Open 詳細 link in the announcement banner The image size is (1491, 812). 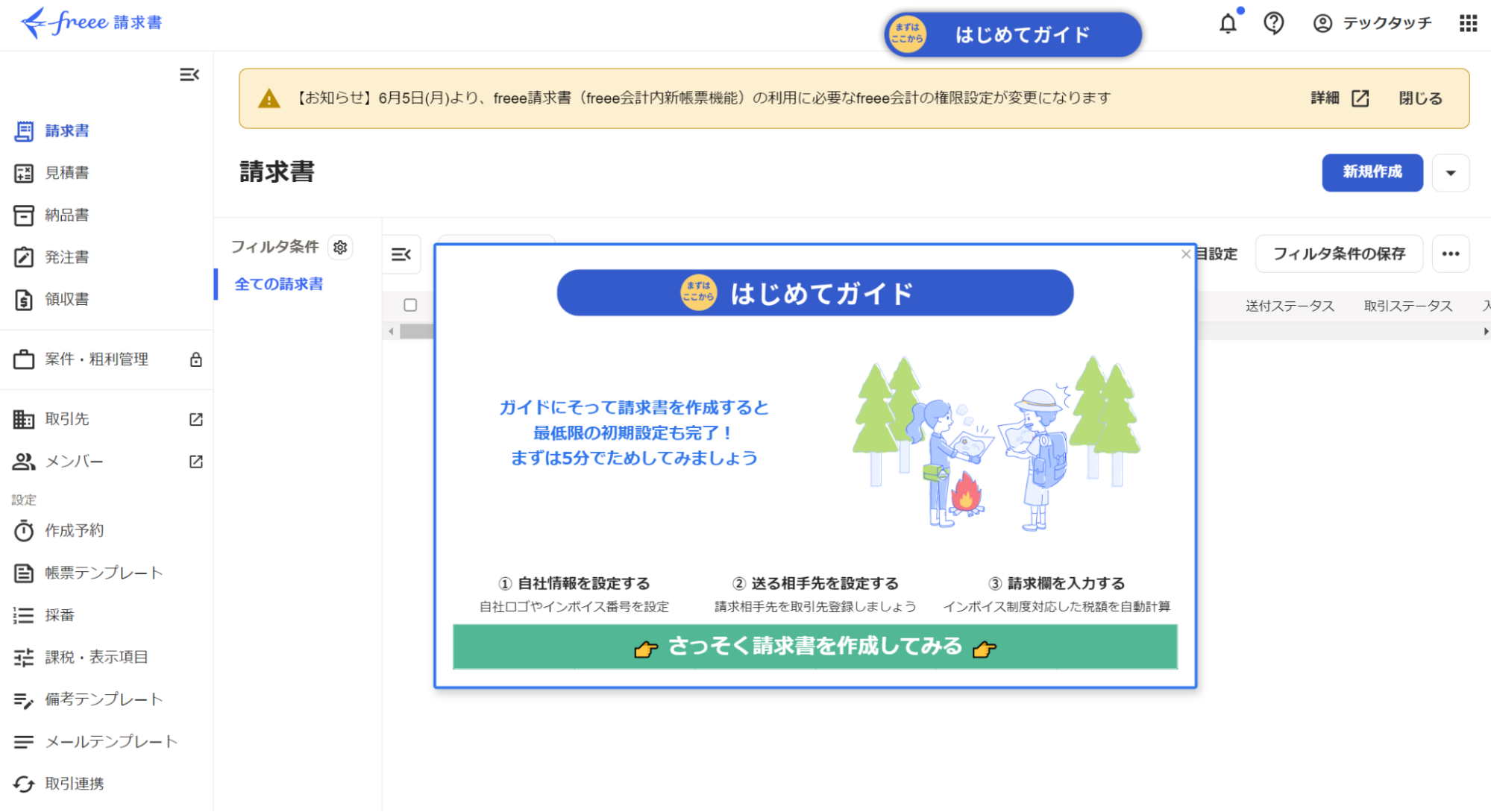click(1323, 98)
